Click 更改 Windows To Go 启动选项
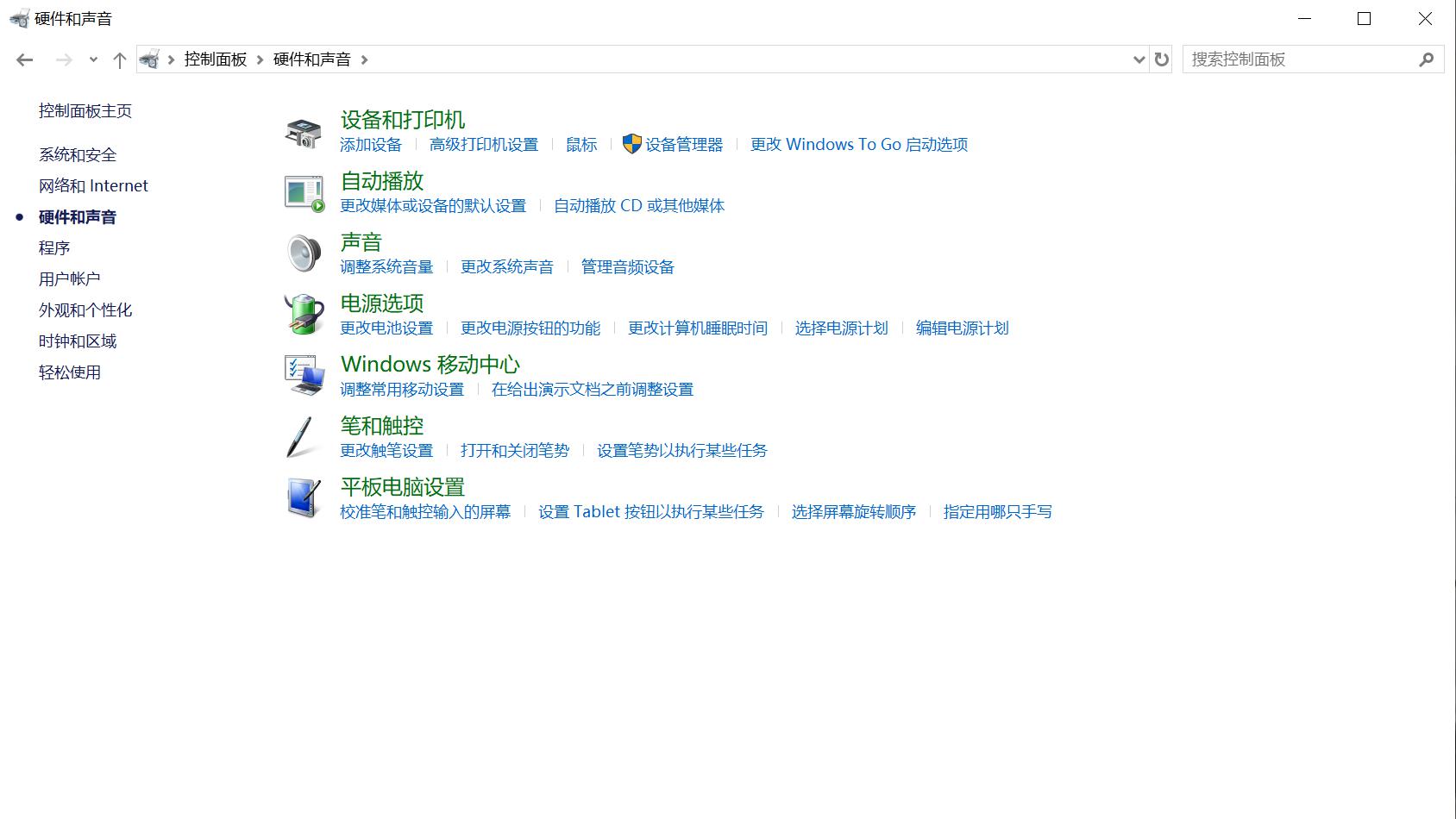Image resolution: width=1456 pixels, height=819 pixels. [x=859, y=145]
